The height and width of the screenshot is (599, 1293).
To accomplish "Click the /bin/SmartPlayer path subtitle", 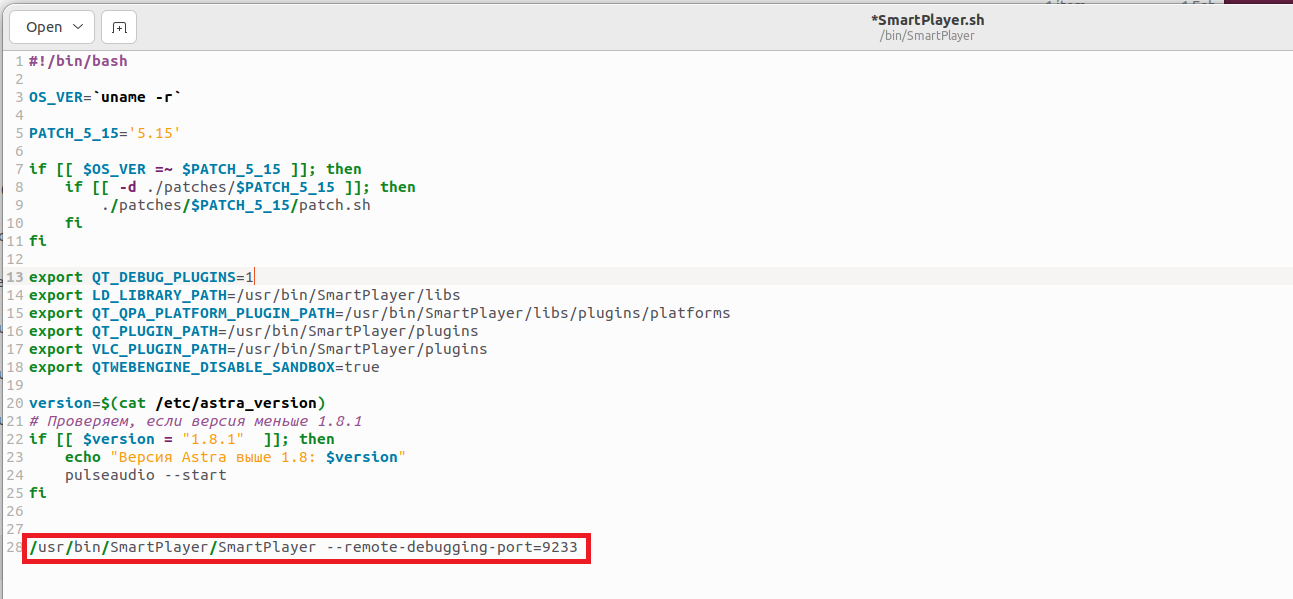I will [926, 36].
